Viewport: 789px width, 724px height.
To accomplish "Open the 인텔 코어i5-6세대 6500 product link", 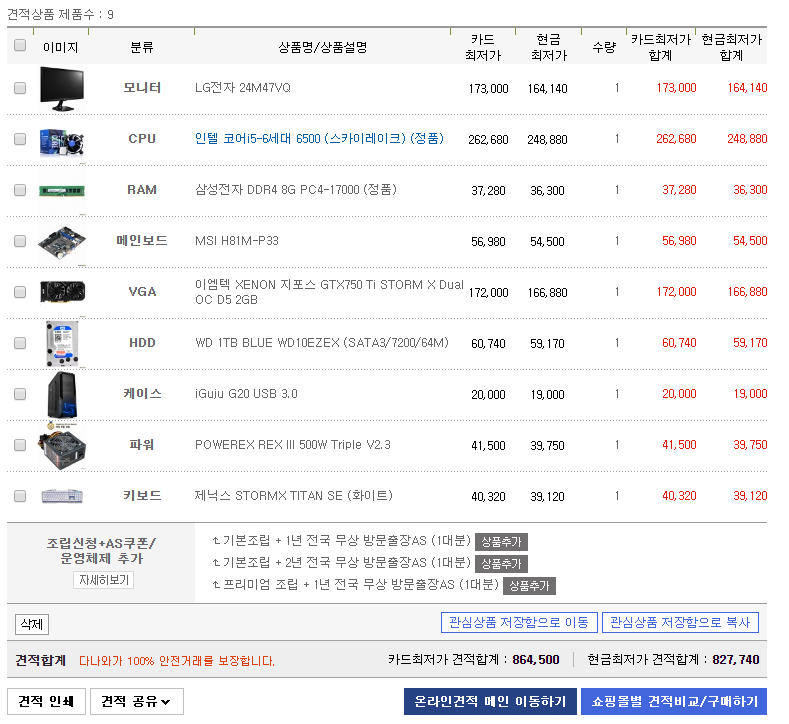I will tap(319, 138).
